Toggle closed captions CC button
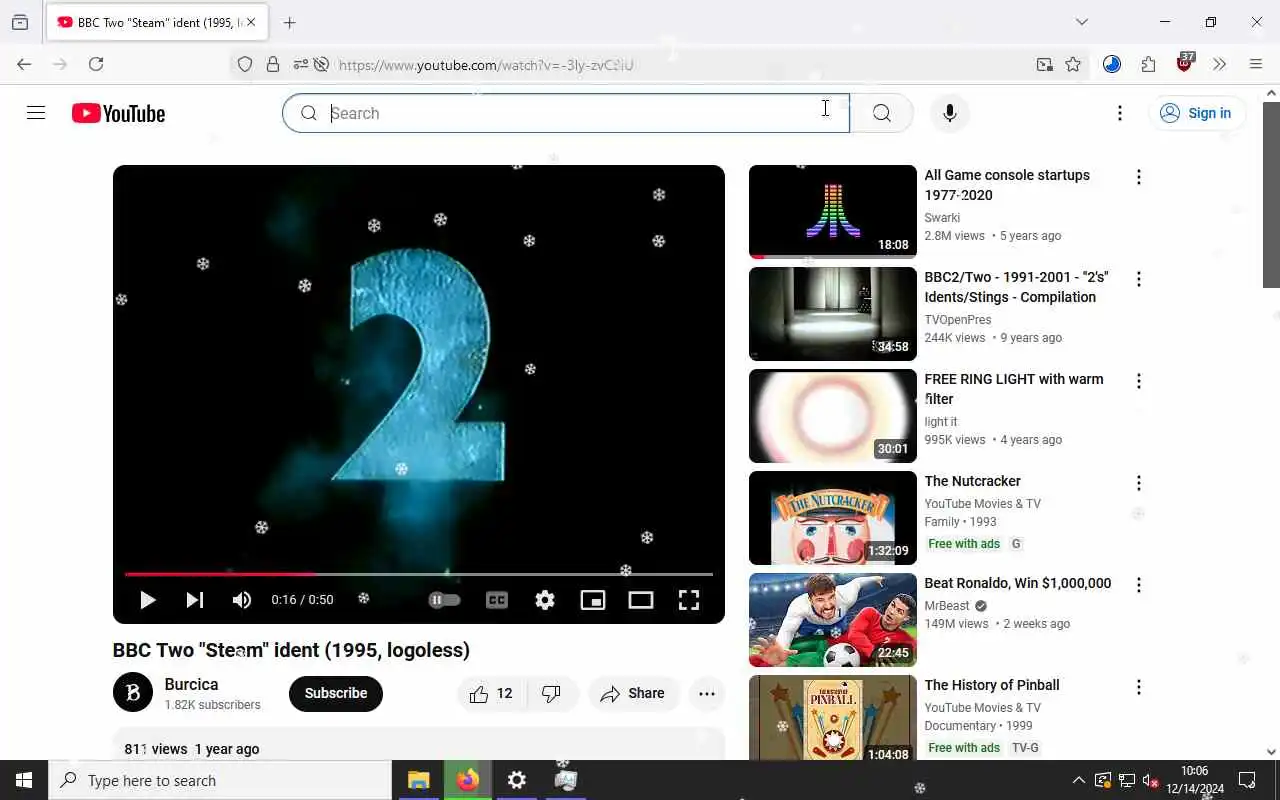This screenshot has width=1280, height=800. click(x=497, y=600)
